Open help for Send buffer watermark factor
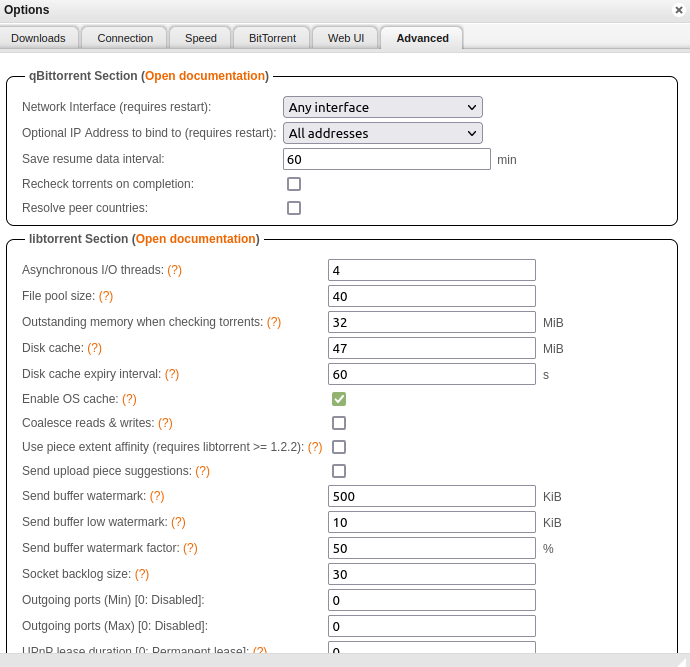 (190, 548)
